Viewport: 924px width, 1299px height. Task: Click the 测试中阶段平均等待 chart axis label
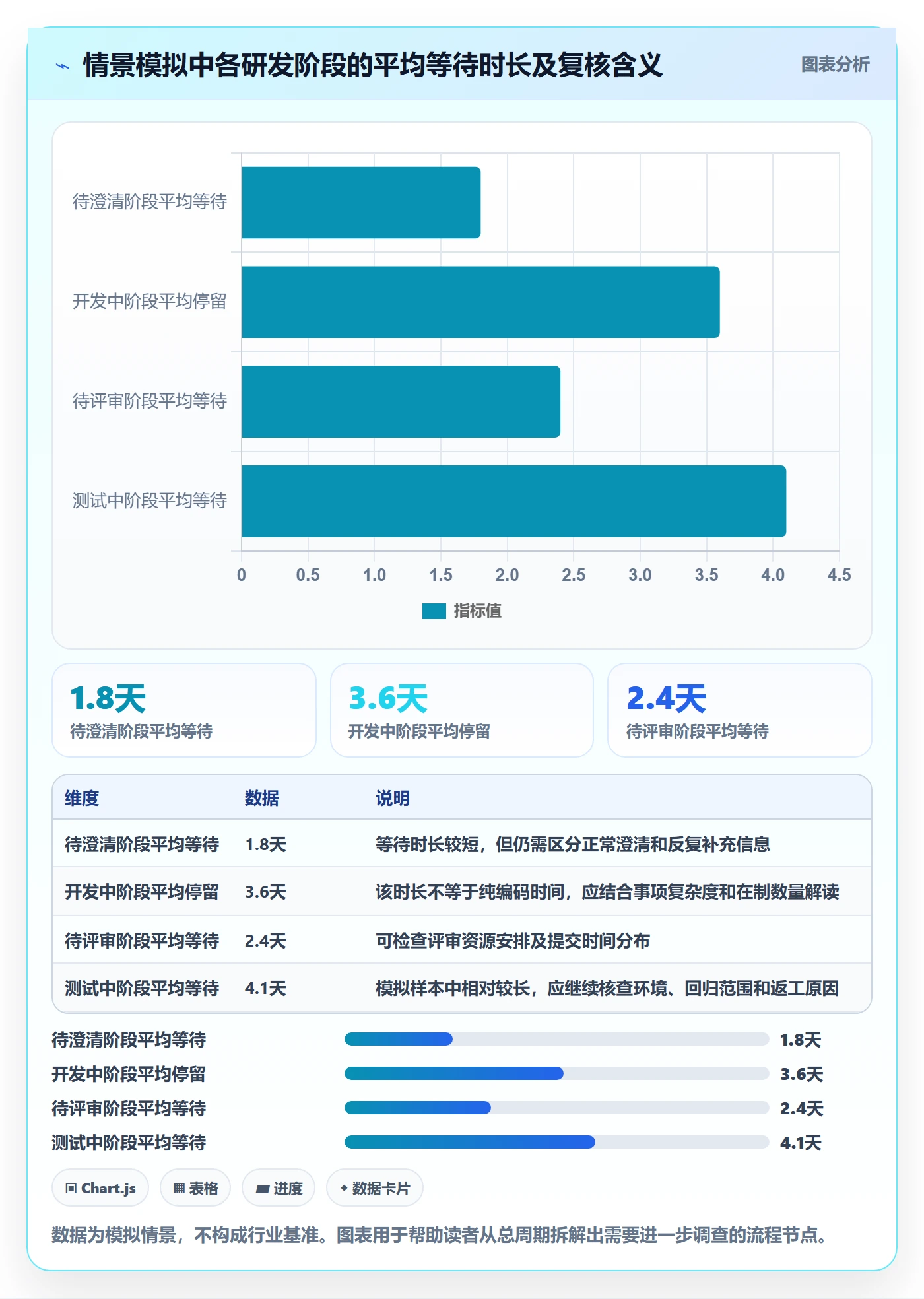(150, 500)
